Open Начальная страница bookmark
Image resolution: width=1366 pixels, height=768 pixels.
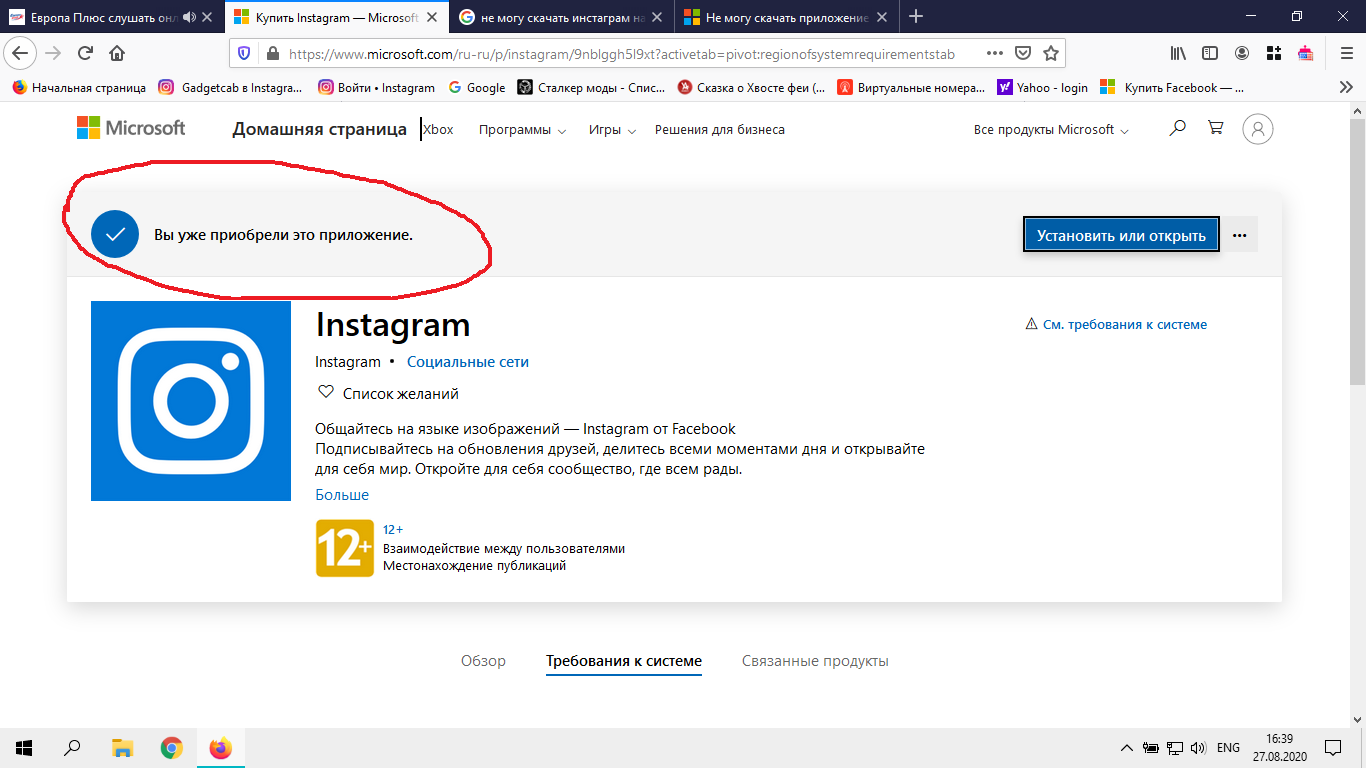[x=79, y=88]
